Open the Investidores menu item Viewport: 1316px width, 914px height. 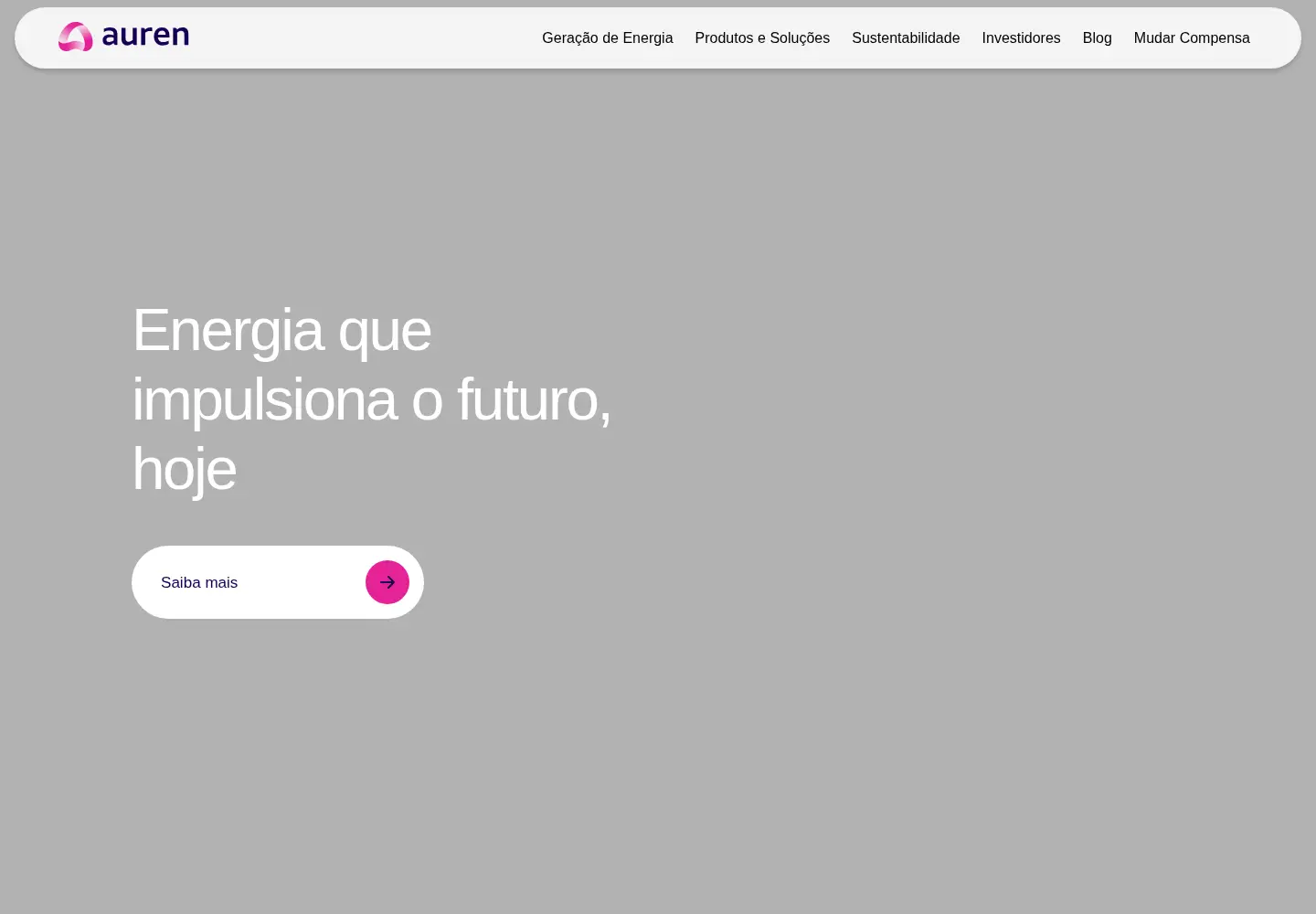1021,37
